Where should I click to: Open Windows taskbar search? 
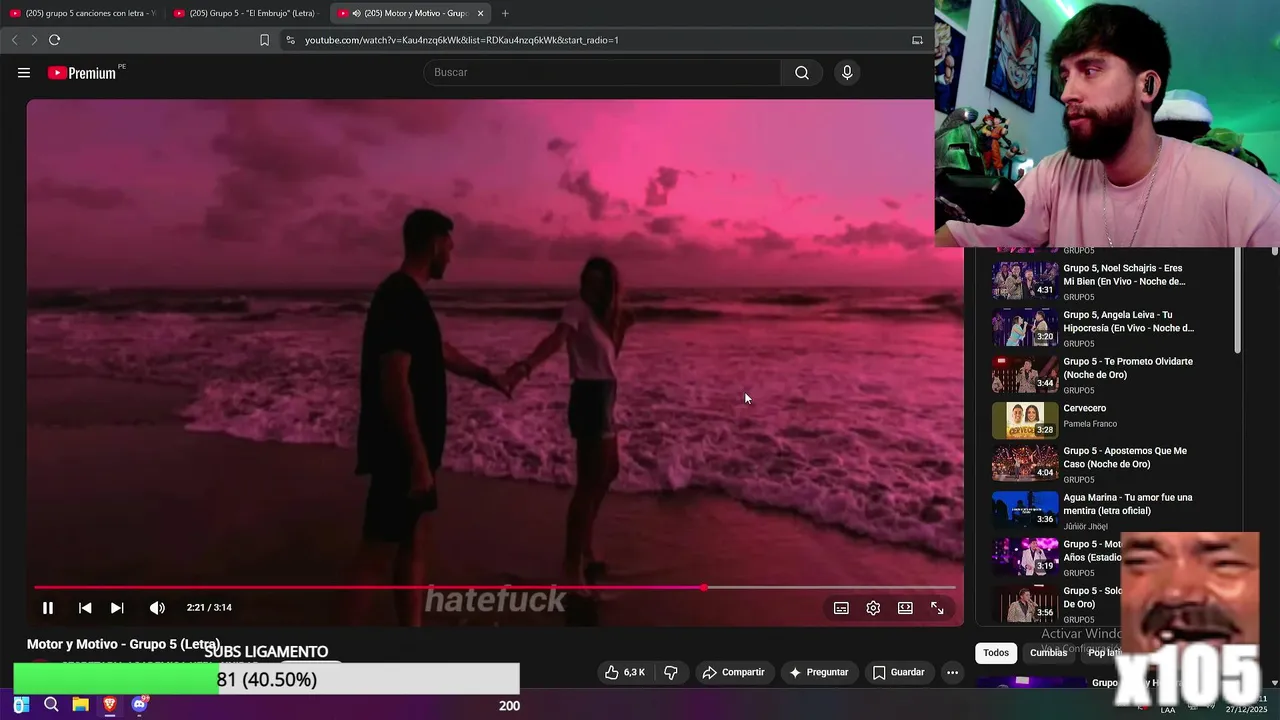pos(51,705)
